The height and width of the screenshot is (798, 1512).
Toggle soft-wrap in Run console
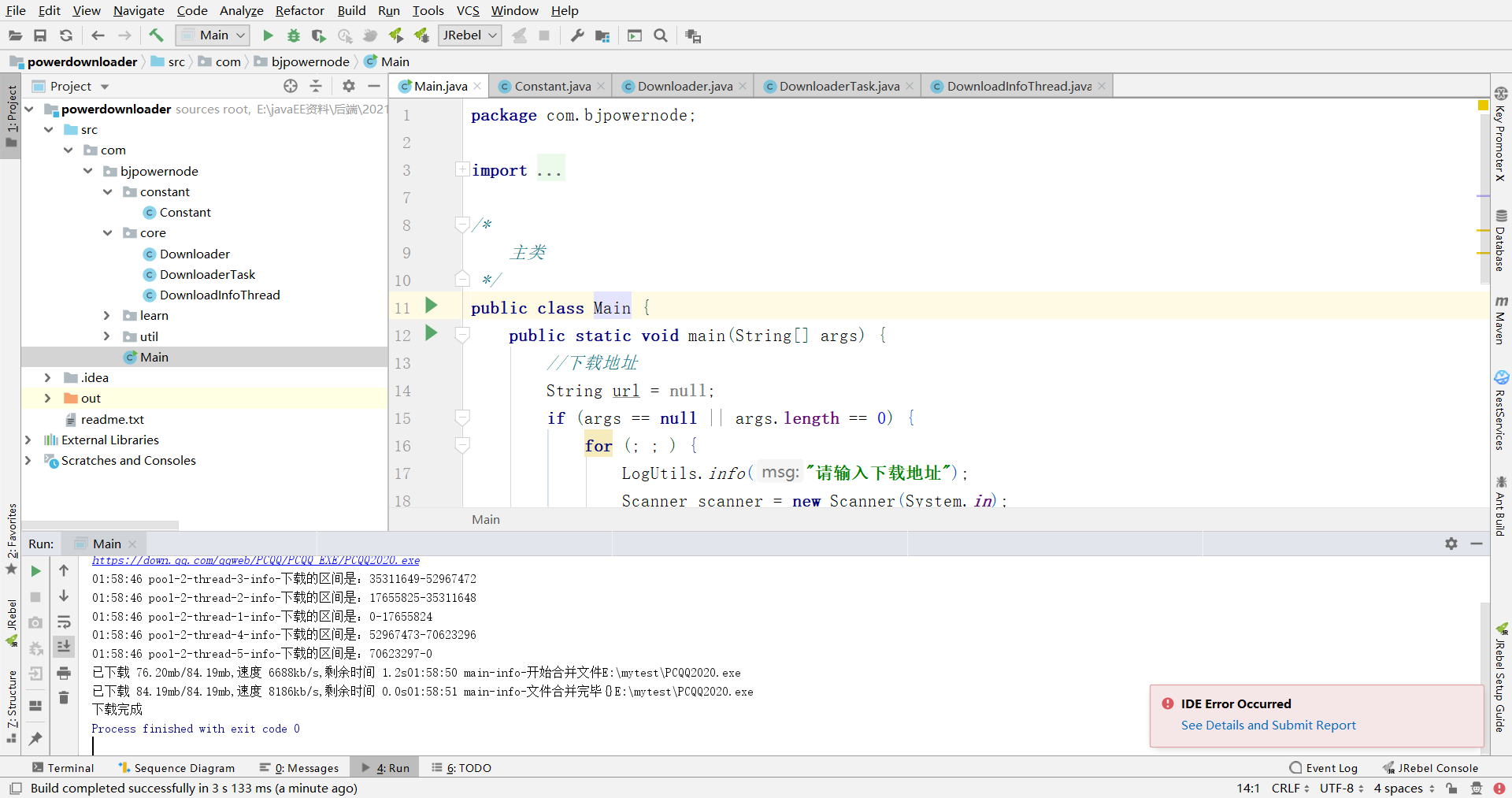point(64,622)
